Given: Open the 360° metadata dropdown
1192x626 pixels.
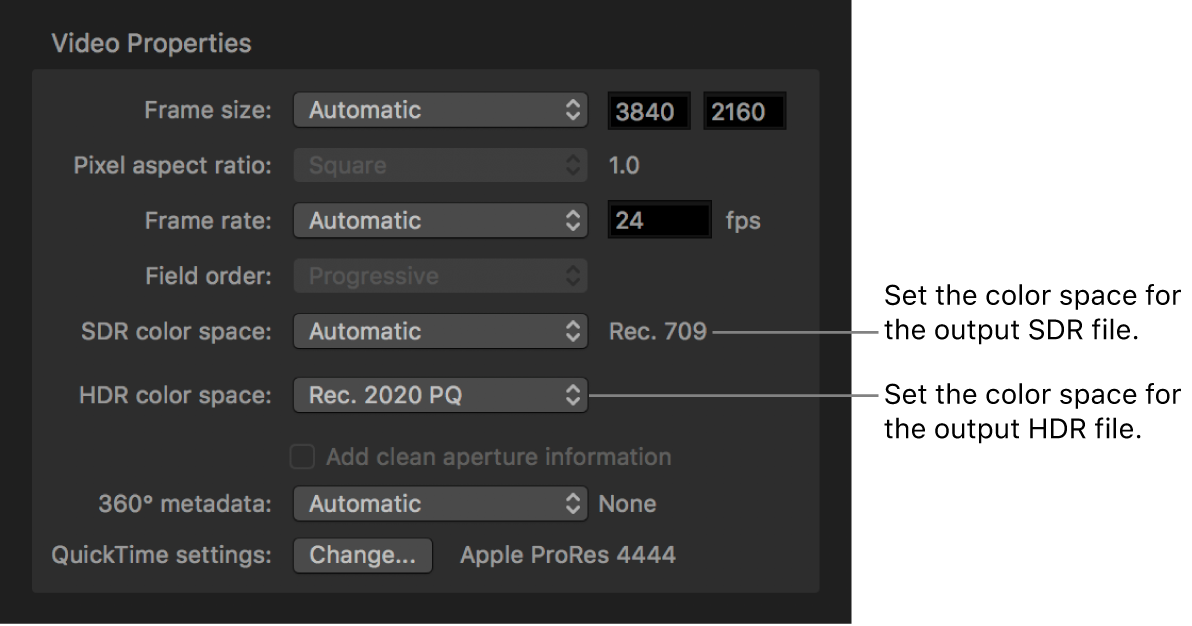Looking at the screenshot, I should (x=430, y=504).
